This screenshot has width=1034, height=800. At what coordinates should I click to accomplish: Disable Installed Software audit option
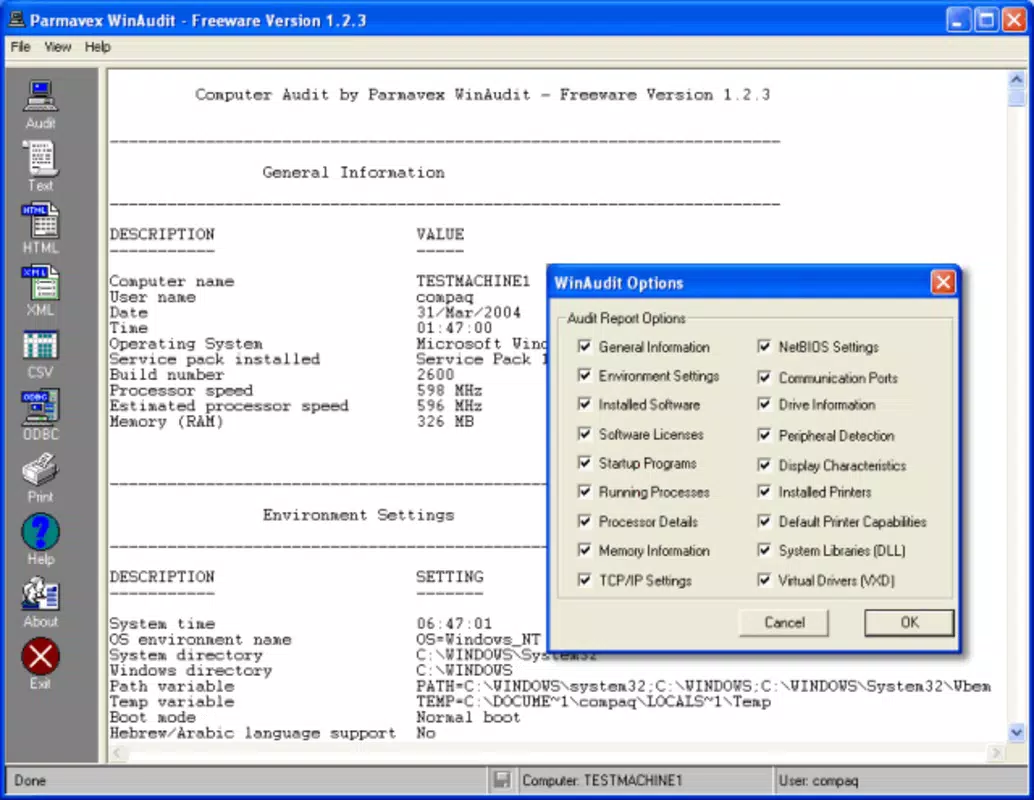pyautogui.click(x=584, y=404)
